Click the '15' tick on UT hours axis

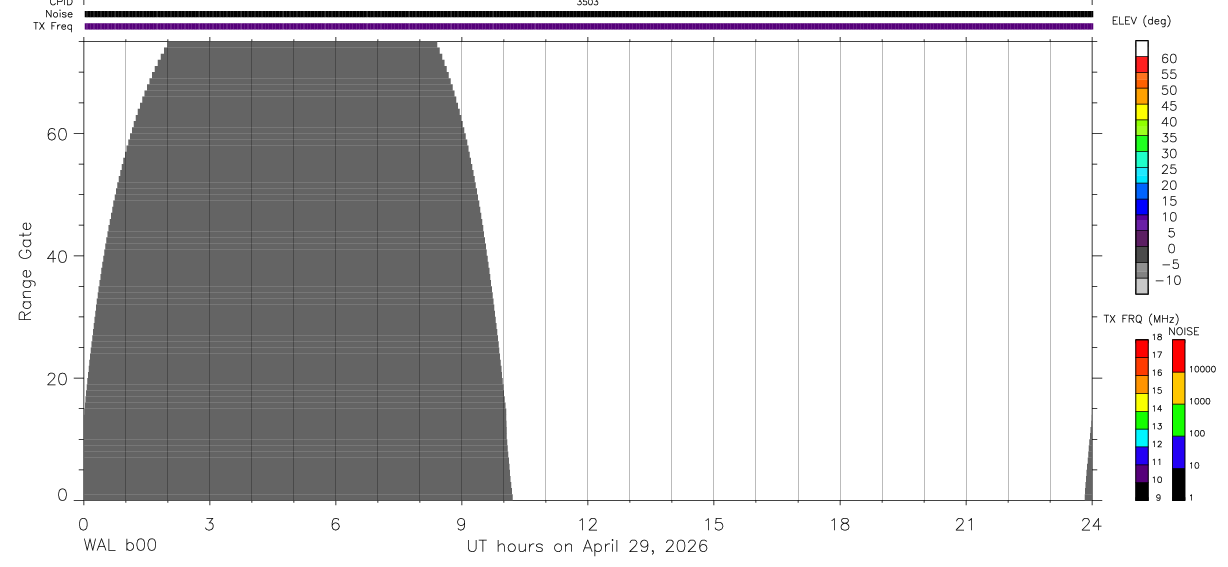[714, 523]
